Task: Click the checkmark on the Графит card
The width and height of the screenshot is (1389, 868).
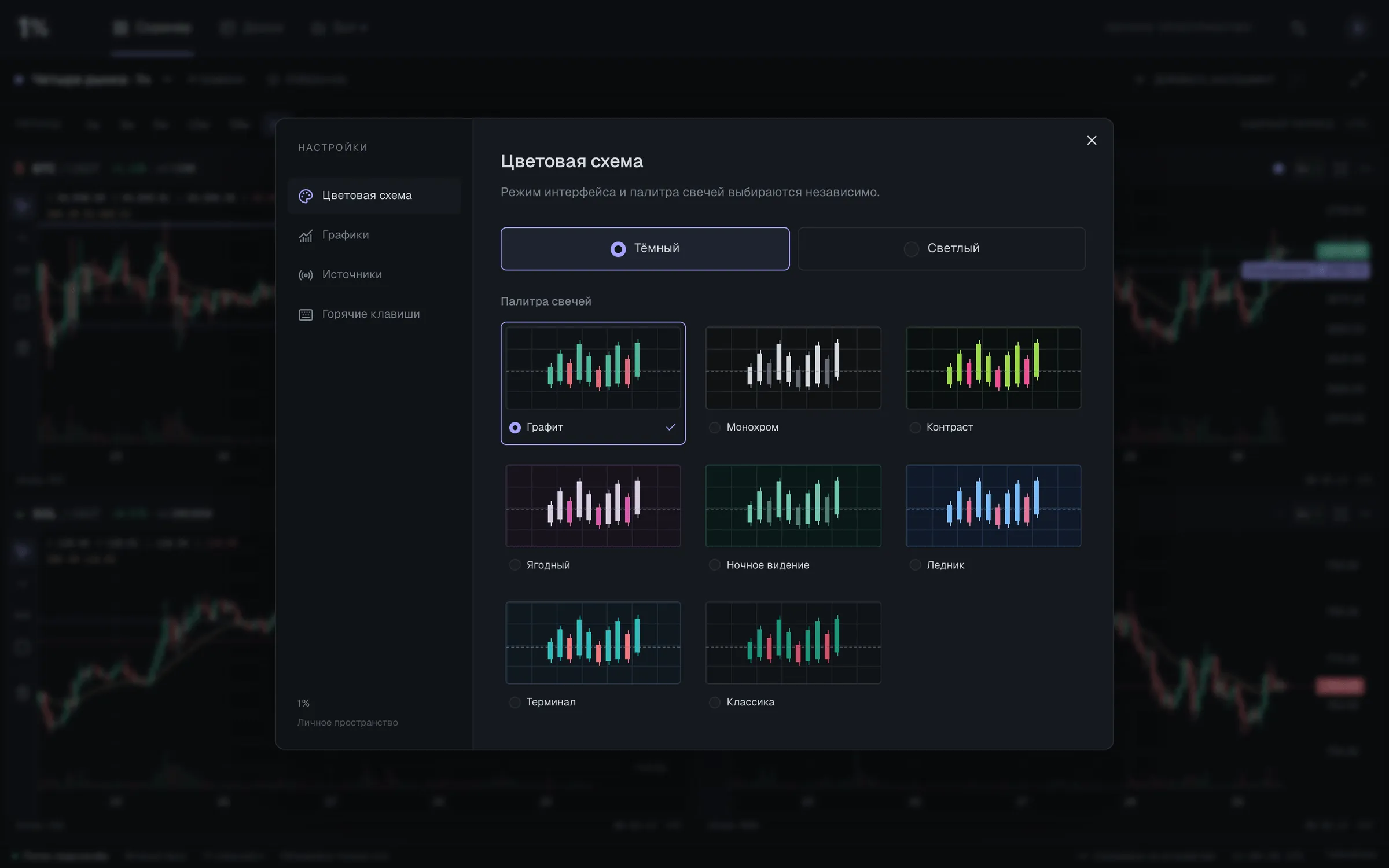Action: [x=671, y=427]
